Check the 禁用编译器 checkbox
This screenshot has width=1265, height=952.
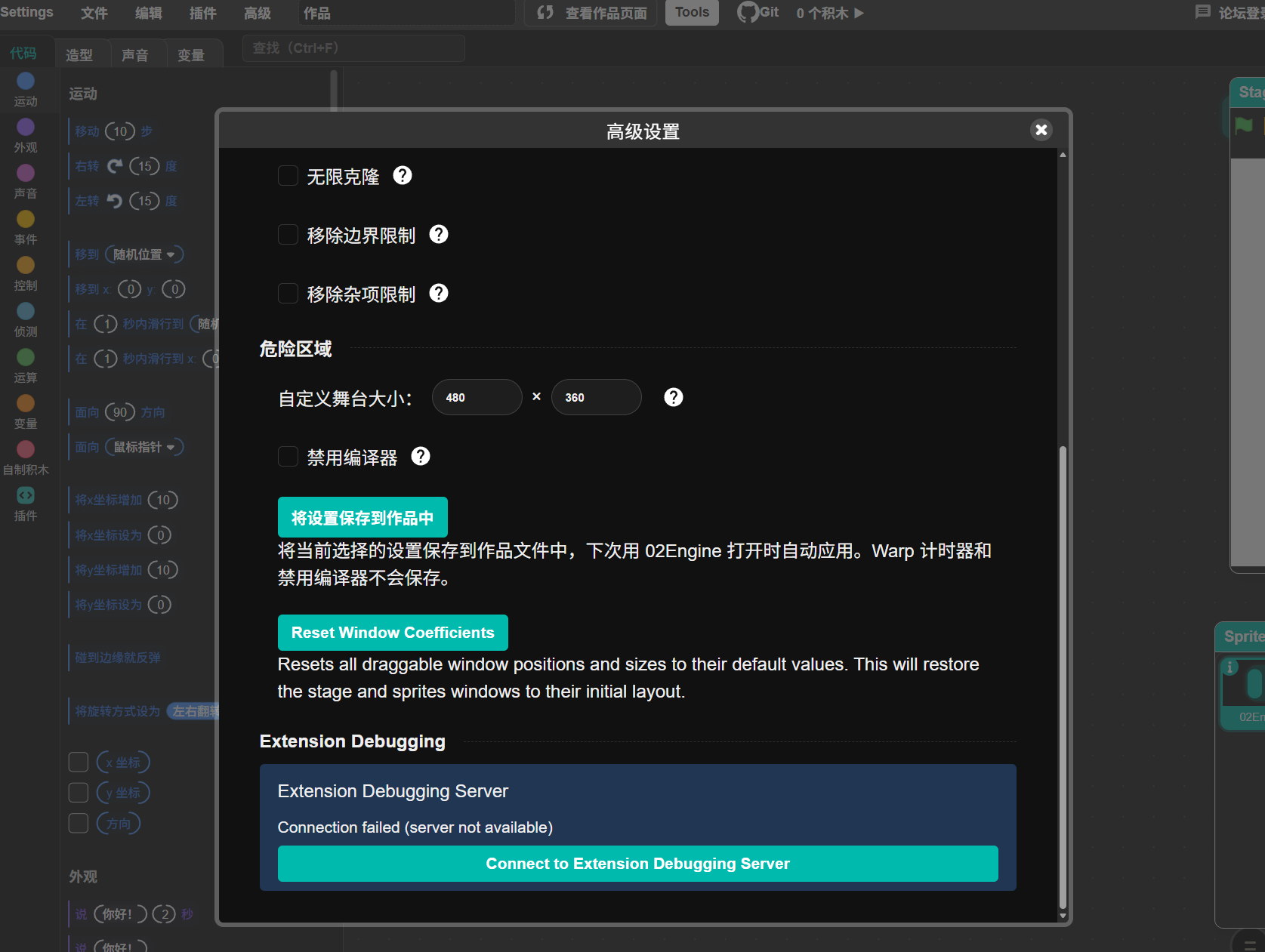coord(288,457)
